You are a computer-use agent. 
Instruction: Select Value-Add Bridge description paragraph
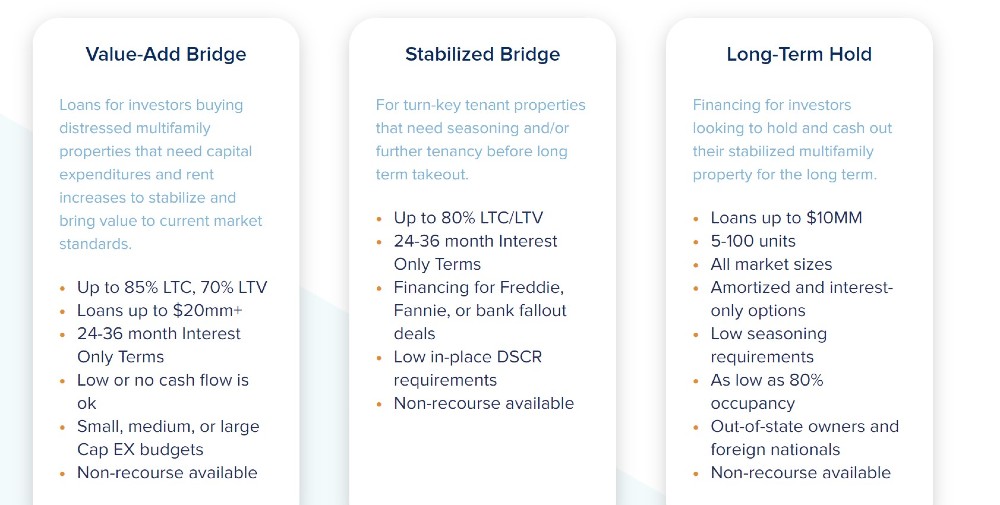(161, 174)
